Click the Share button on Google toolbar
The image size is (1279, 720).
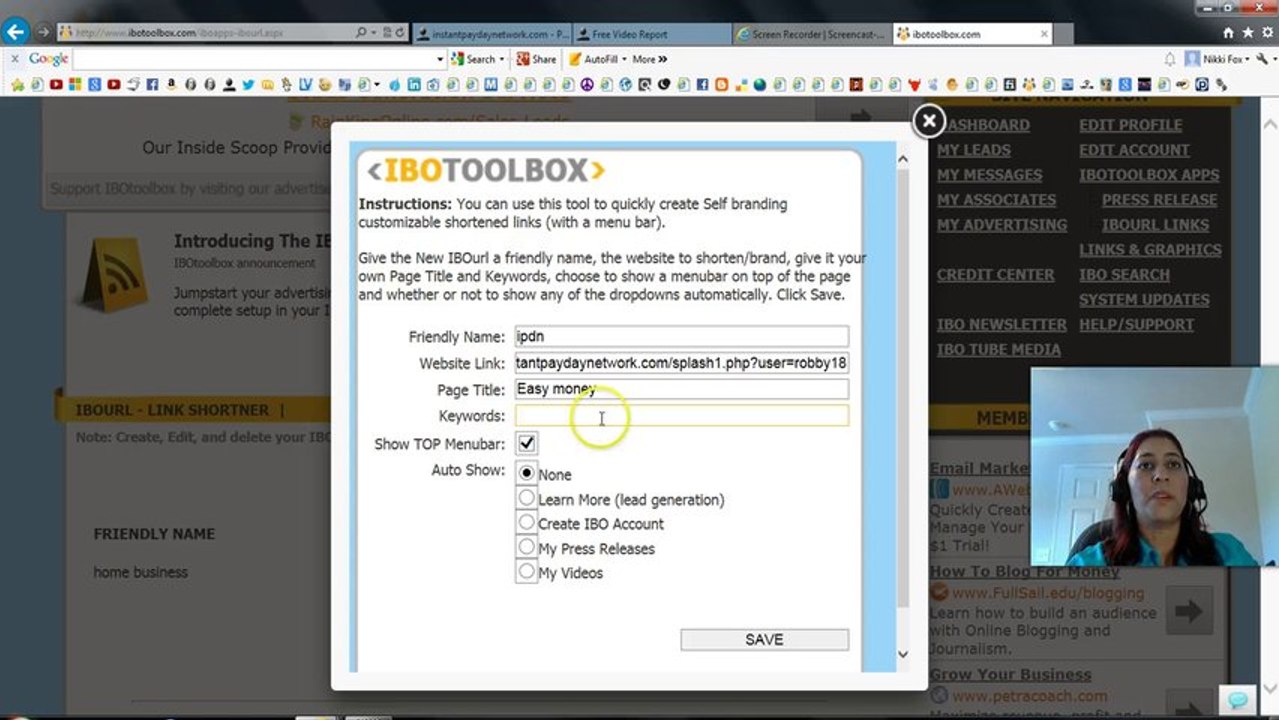537,59
